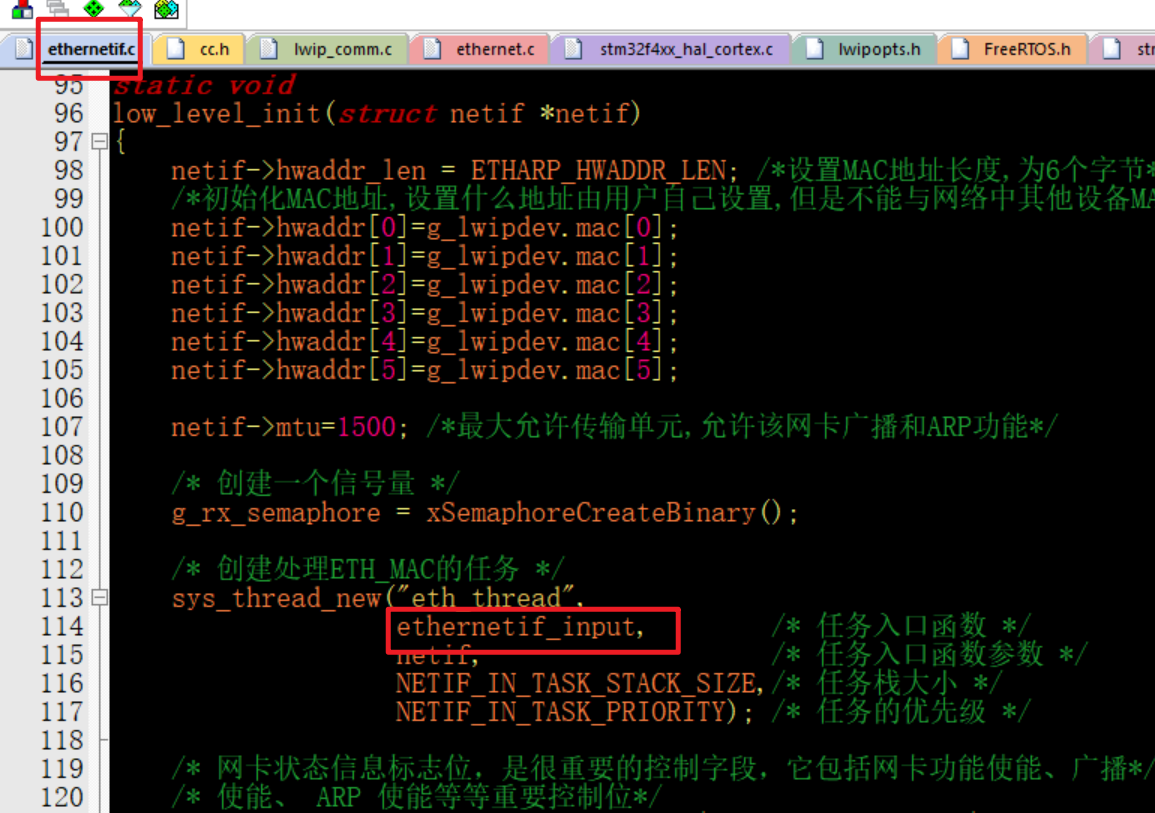Viewport: 1155px width, 813px height.
Task: Launch the Pack Installer icon
Action: pos(166,9)
